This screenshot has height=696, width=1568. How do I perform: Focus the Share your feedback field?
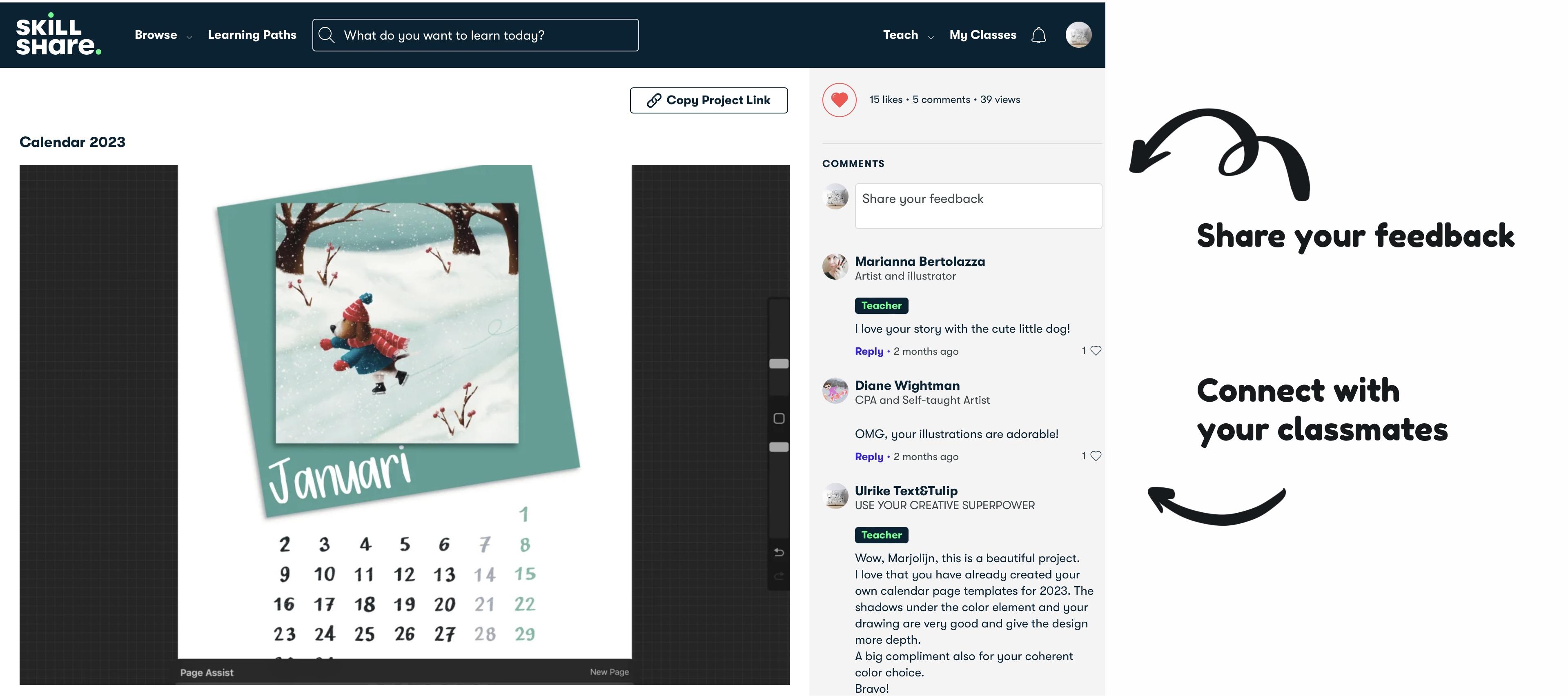pyautogui.click(x=978, y=206)
